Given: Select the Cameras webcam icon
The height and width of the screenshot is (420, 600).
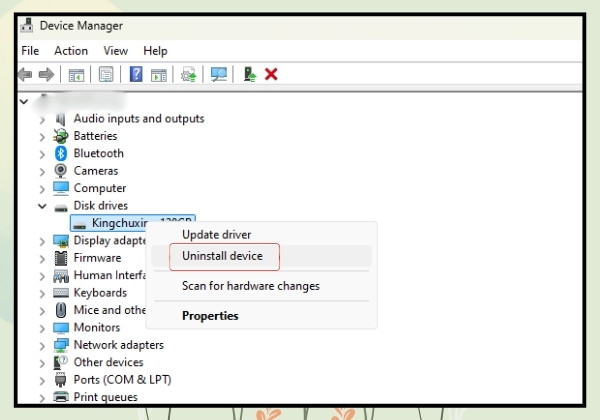Looking at the screenshot, I should tap(60, 171).
